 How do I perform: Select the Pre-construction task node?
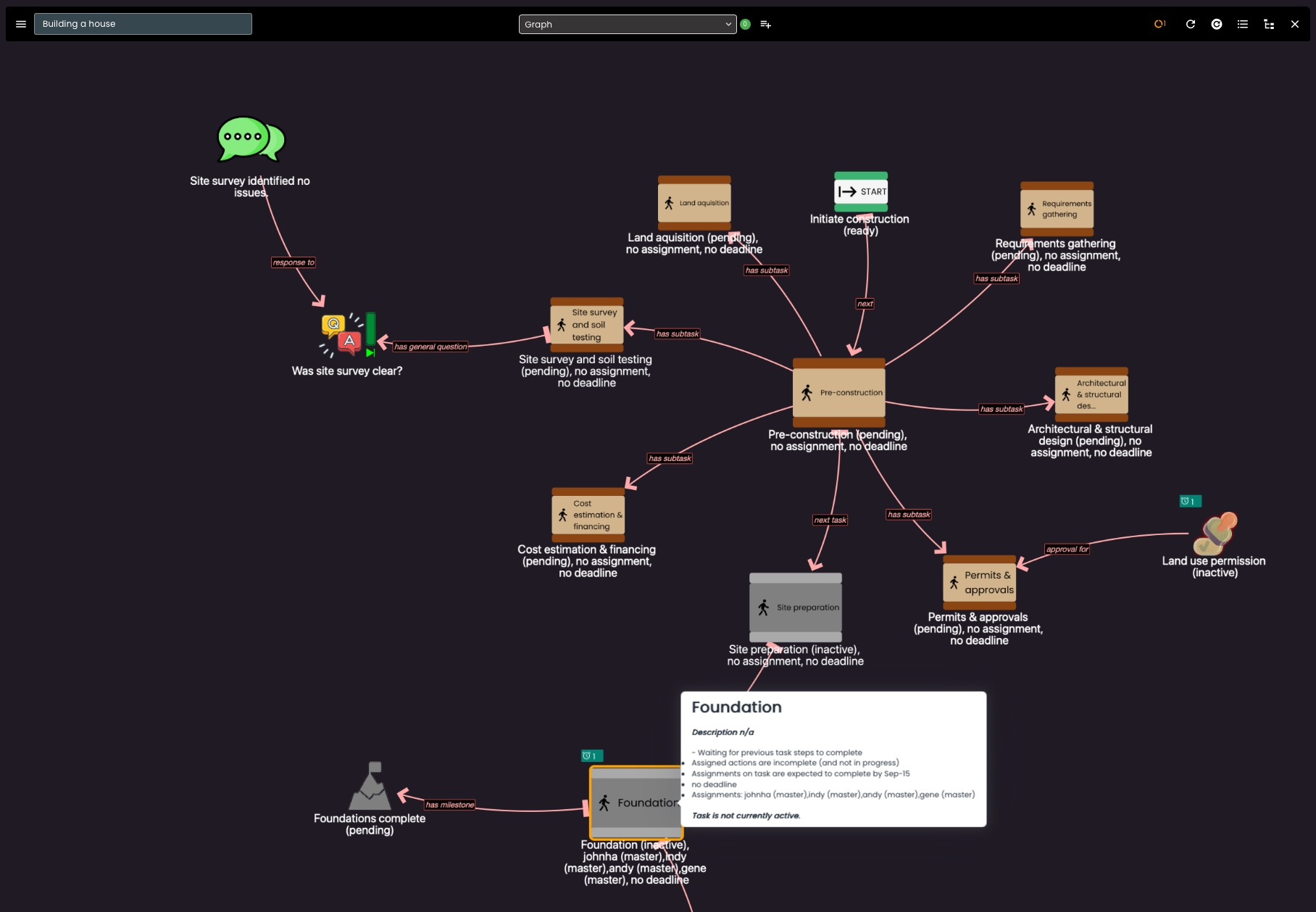tap(838, 392)
